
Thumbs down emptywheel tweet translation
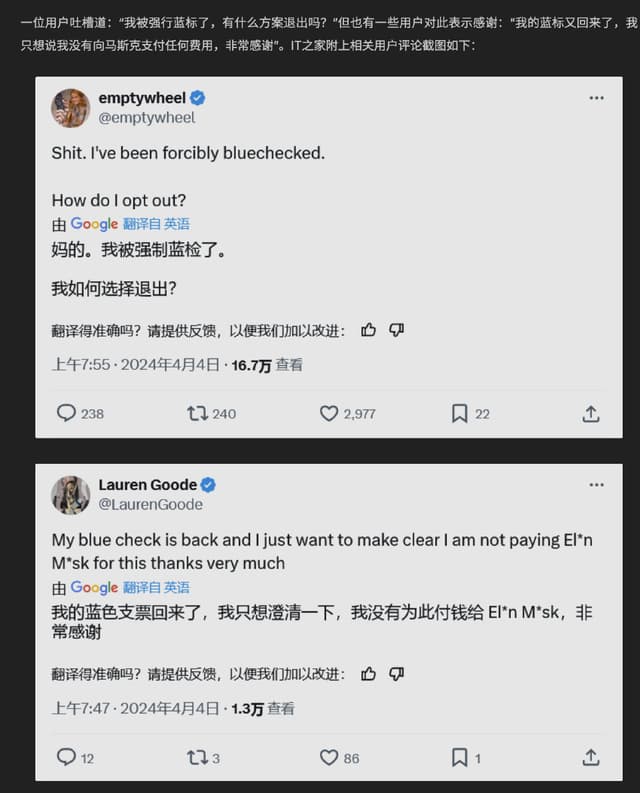point(396,330)
